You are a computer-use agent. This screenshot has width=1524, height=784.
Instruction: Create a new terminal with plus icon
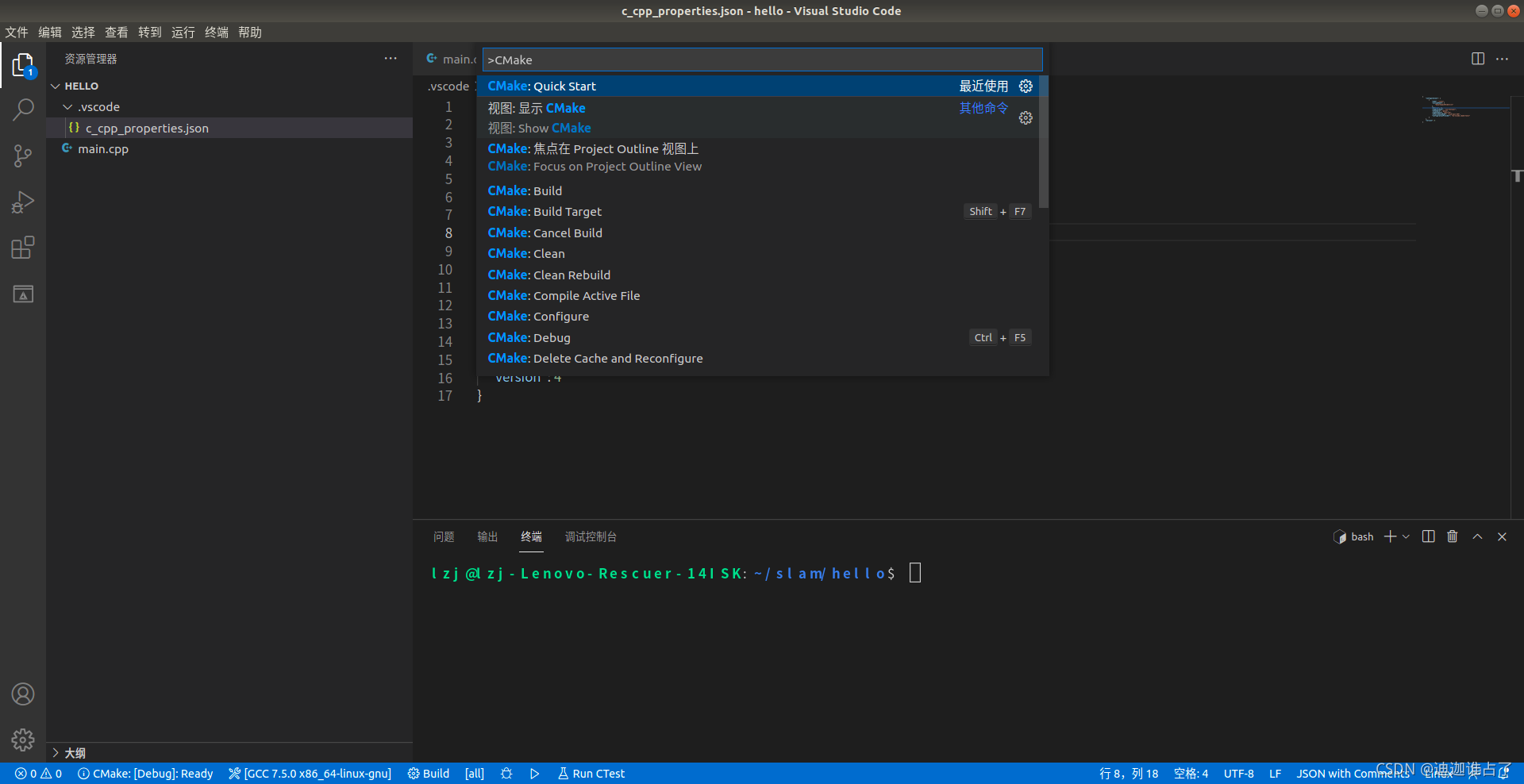pos(1390,536)
